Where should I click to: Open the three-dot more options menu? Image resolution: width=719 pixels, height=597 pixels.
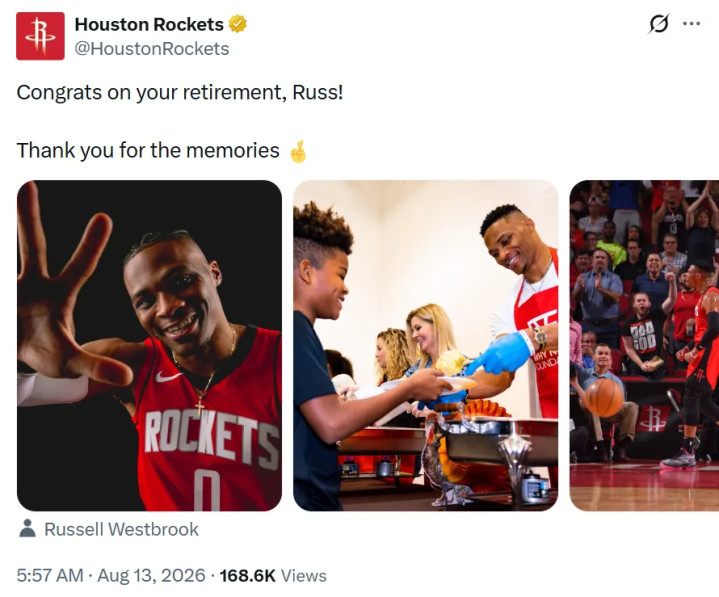(x=691, y=23)
